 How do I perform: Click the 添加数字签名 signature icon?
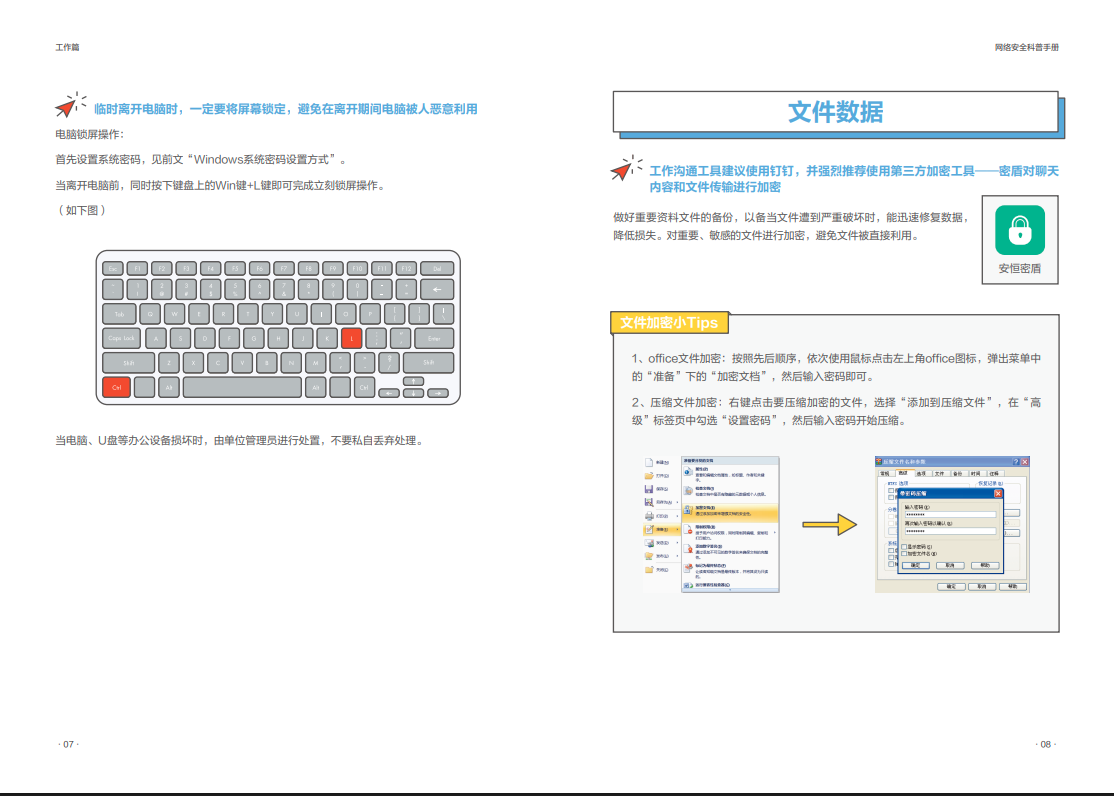[x=688, y=547]
